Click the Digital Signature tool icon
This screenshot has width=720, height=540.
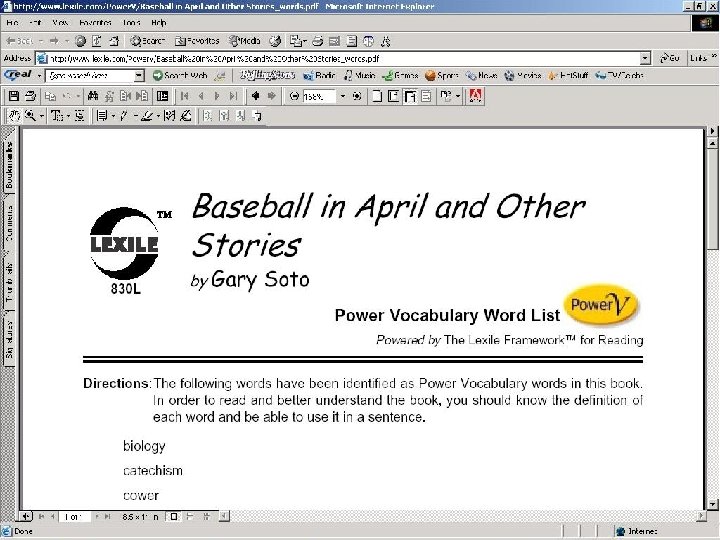[186, 115]
